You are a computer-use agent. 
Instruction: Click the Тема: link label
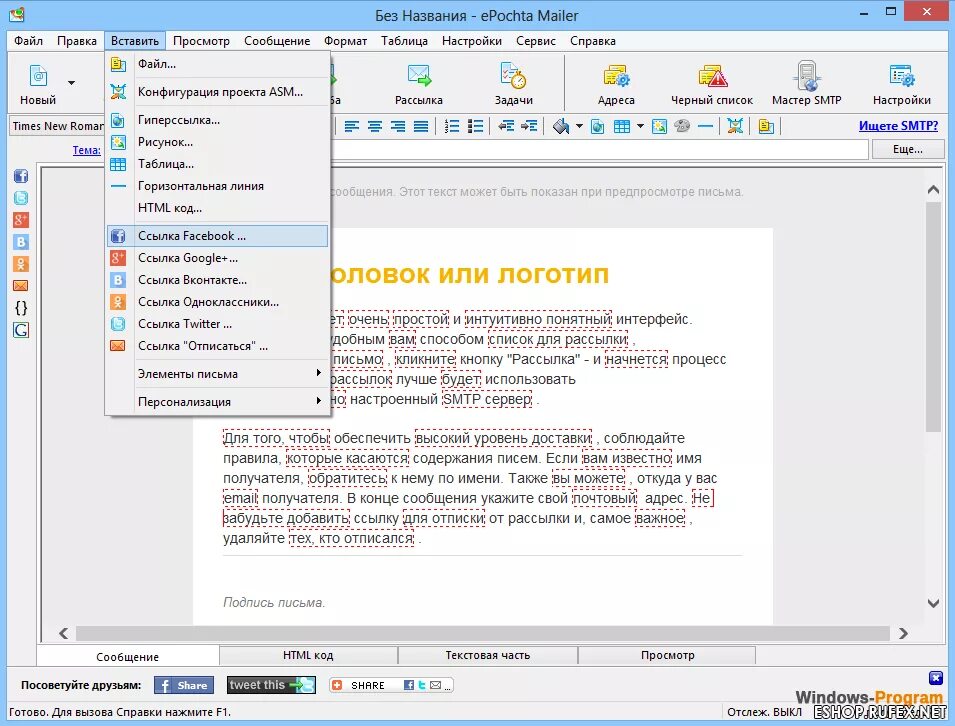coord(86,150)
